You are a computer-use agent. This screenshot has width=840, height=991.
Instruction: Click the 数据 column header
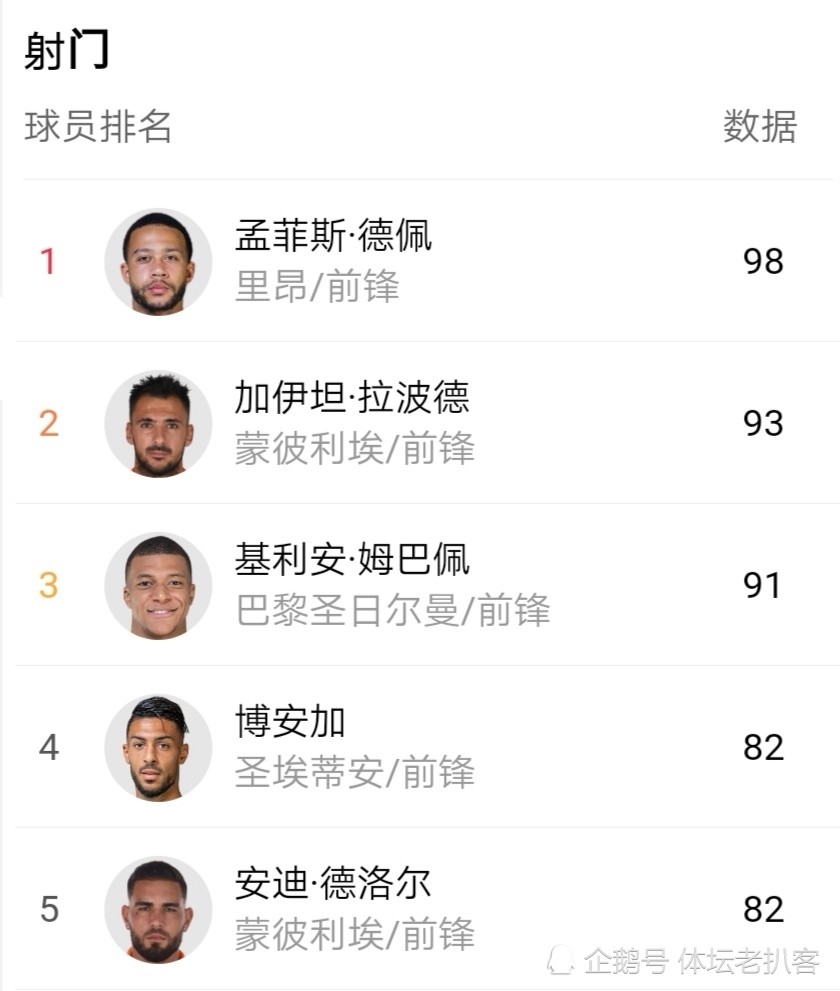[760, 126]
